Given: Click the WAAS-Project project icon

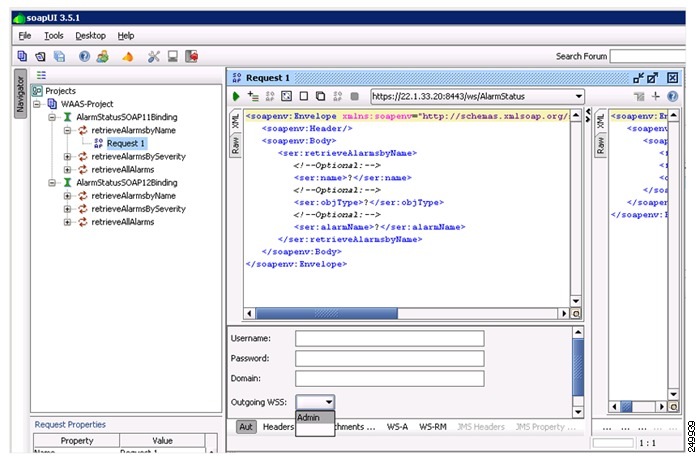Looking at the screenshot, I should coord(52,104).
